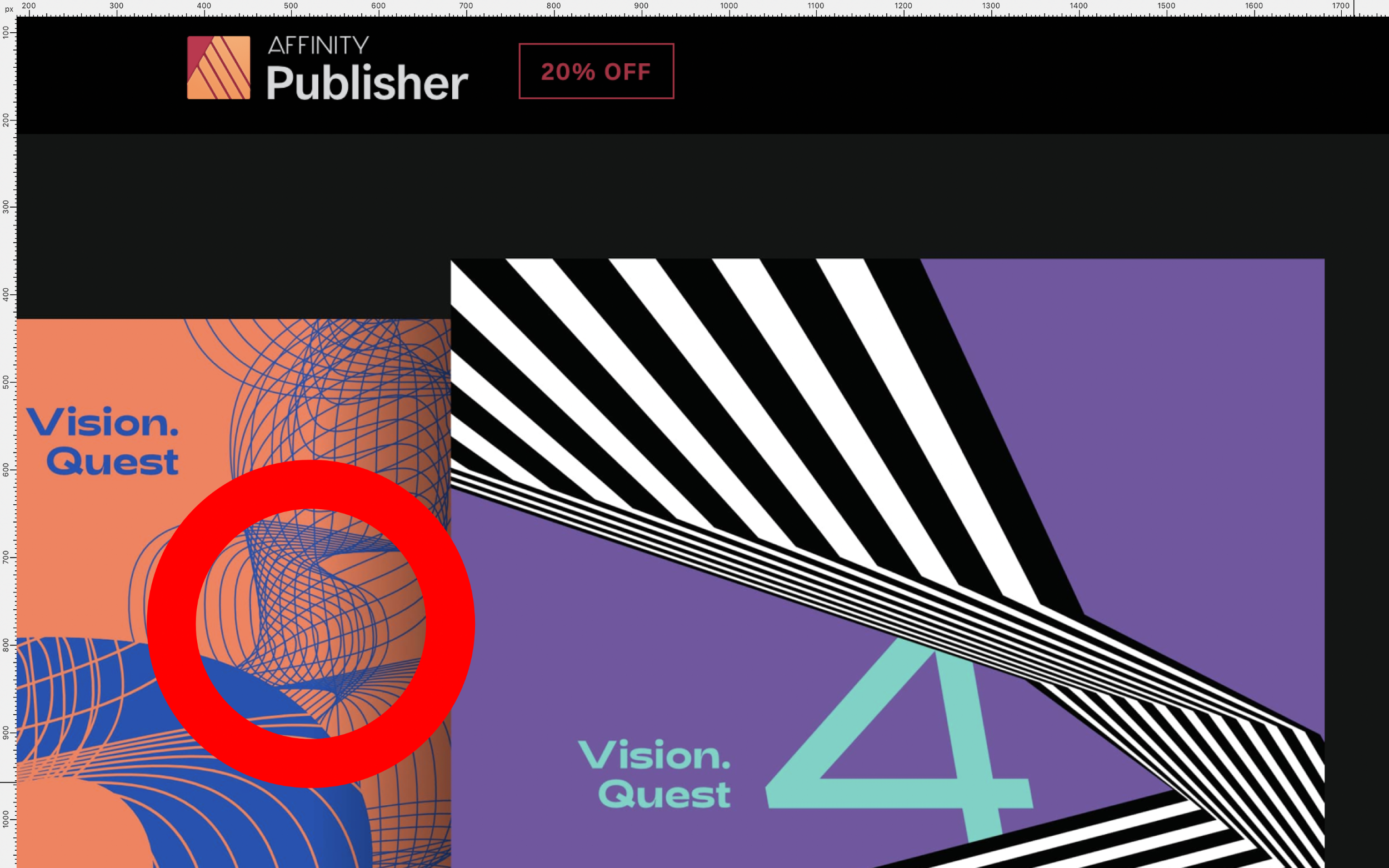The height and width of the screenshot is (868, 1389).
Task: Click the 500 mark on the vertical ruler
Action: point(6,382)
